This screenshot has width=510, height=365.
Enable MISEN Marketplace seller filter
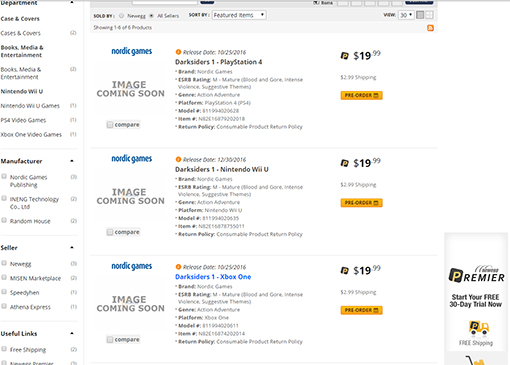[4, 277]
